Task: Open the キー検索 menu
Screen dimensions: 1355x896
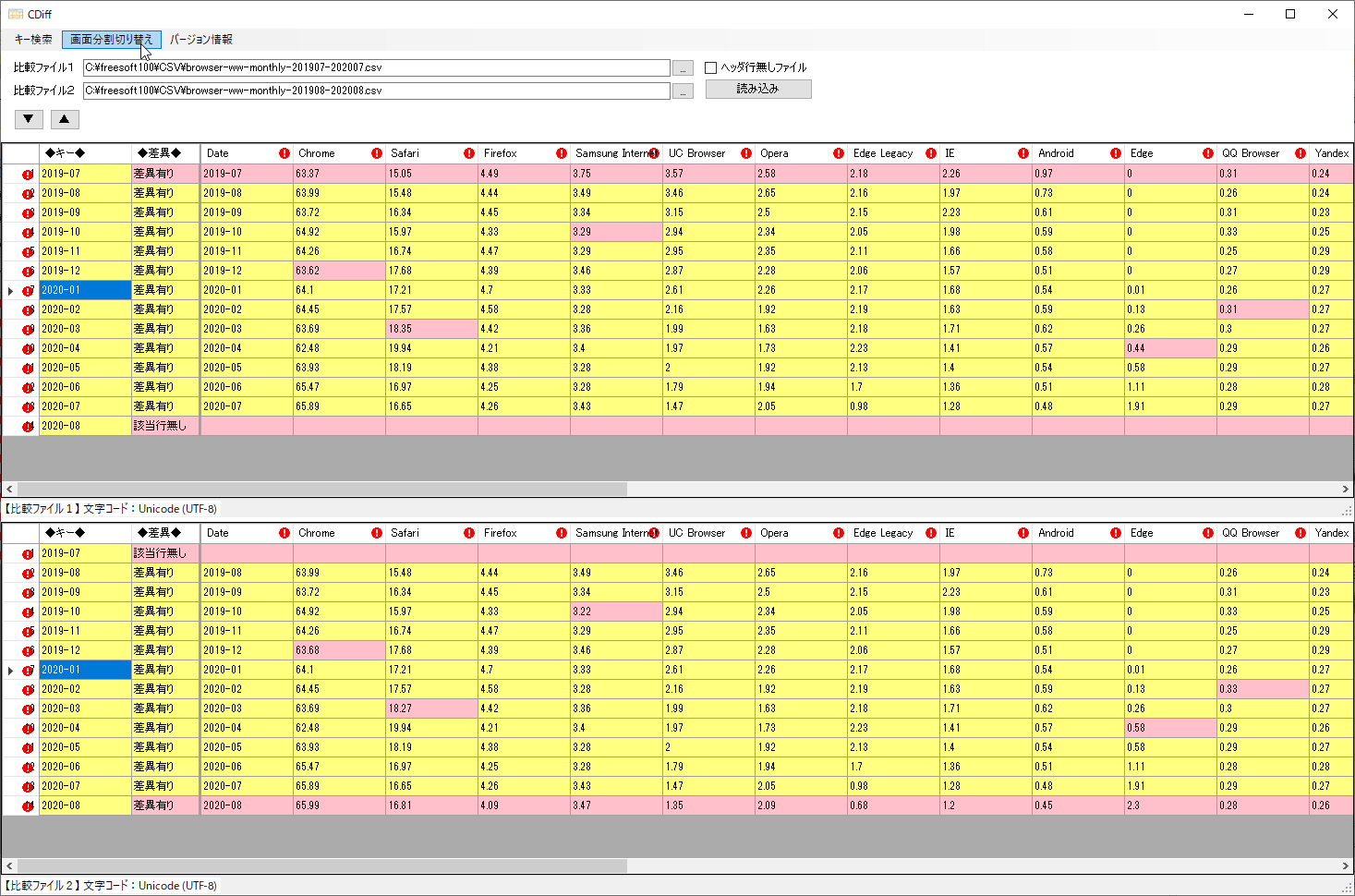Action: 33,40
